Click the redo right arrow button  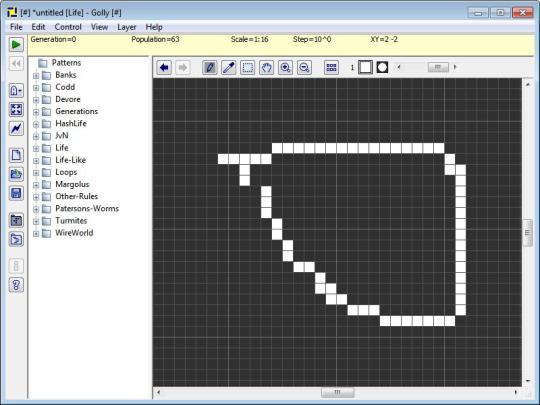[183, 67]
